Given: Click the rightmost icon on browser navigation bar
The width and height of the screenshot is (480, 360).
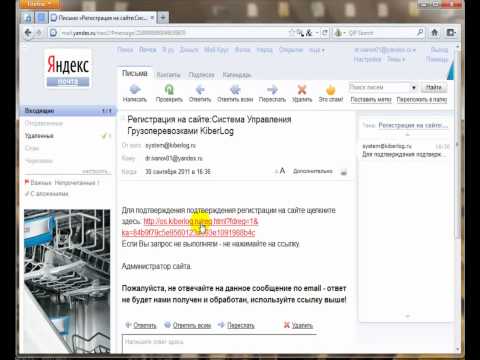Looking at the screenshot, I should (451, 32).
